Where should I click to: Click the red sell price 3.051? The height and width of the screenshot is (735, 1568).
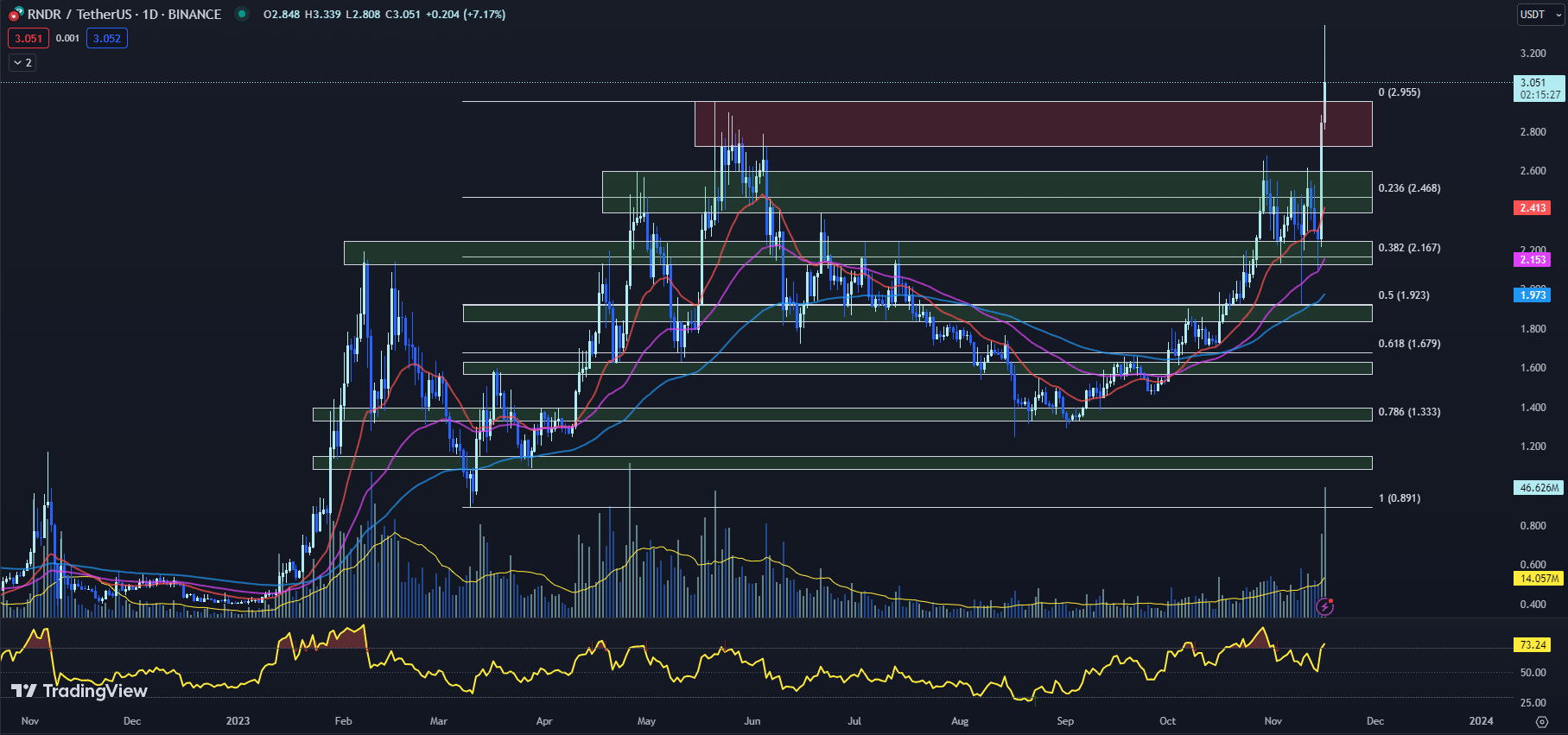coord(29,38)
